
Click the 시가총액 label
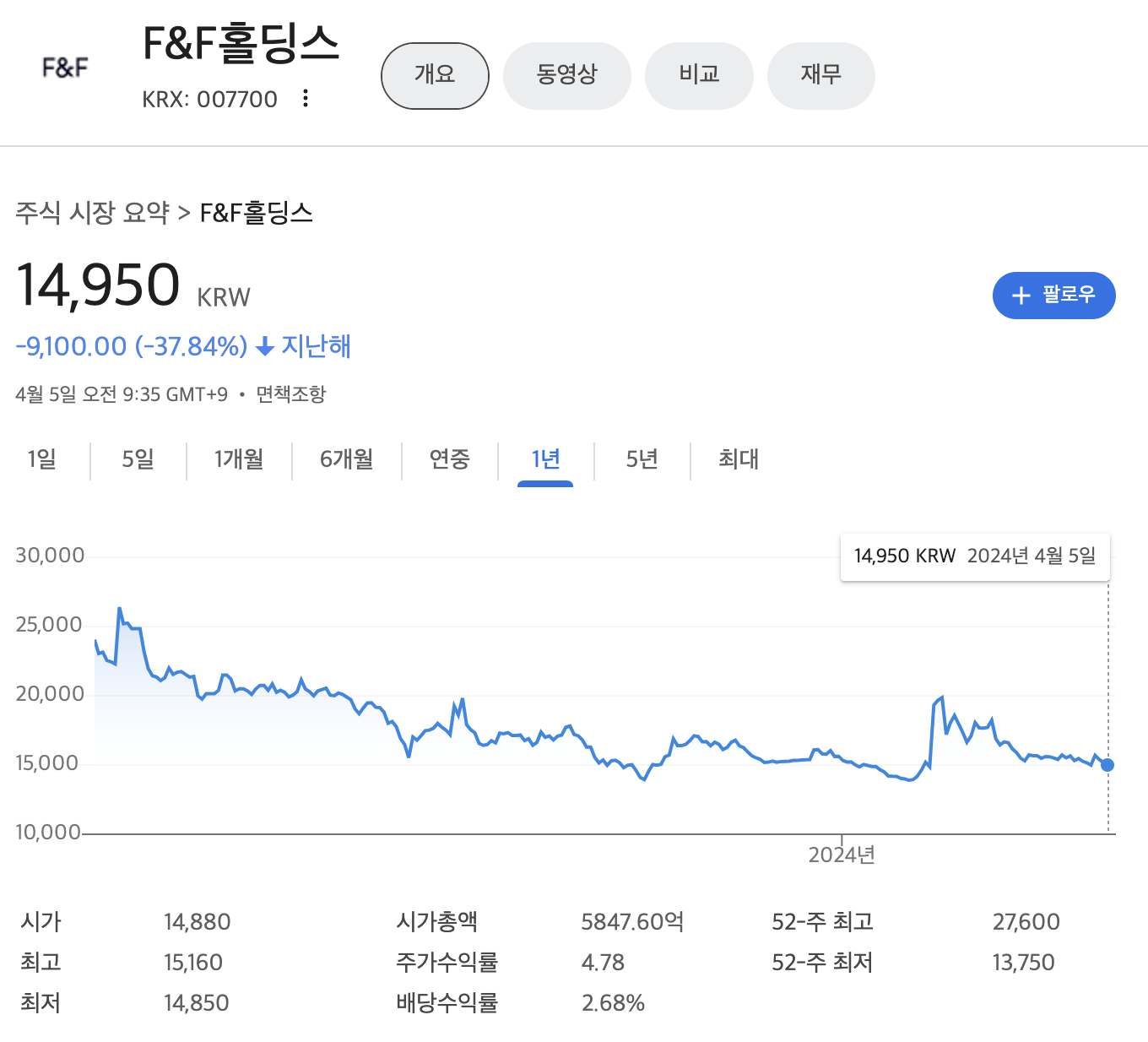click(437, 922)
